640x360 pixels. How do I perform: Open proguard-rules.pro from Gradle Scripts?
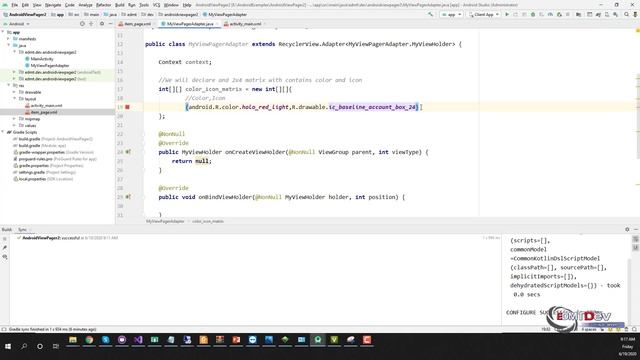[x=54, y=159]
